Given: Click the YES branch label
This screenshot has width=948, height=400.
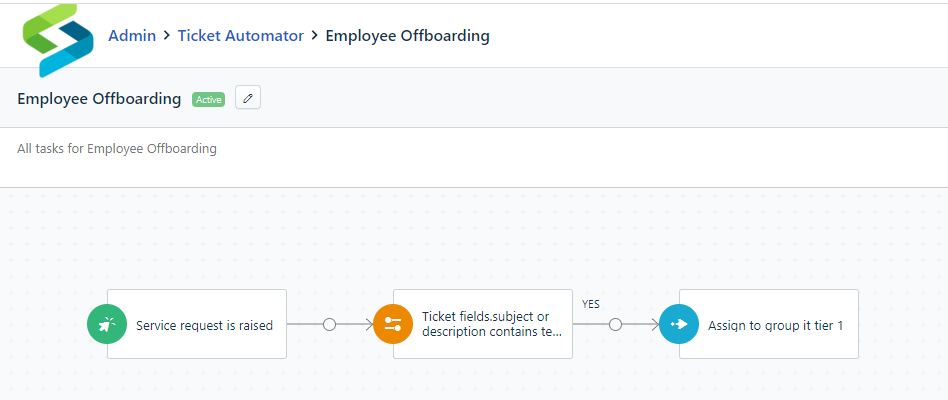Looking at the screenshot, I should point(591,305).
